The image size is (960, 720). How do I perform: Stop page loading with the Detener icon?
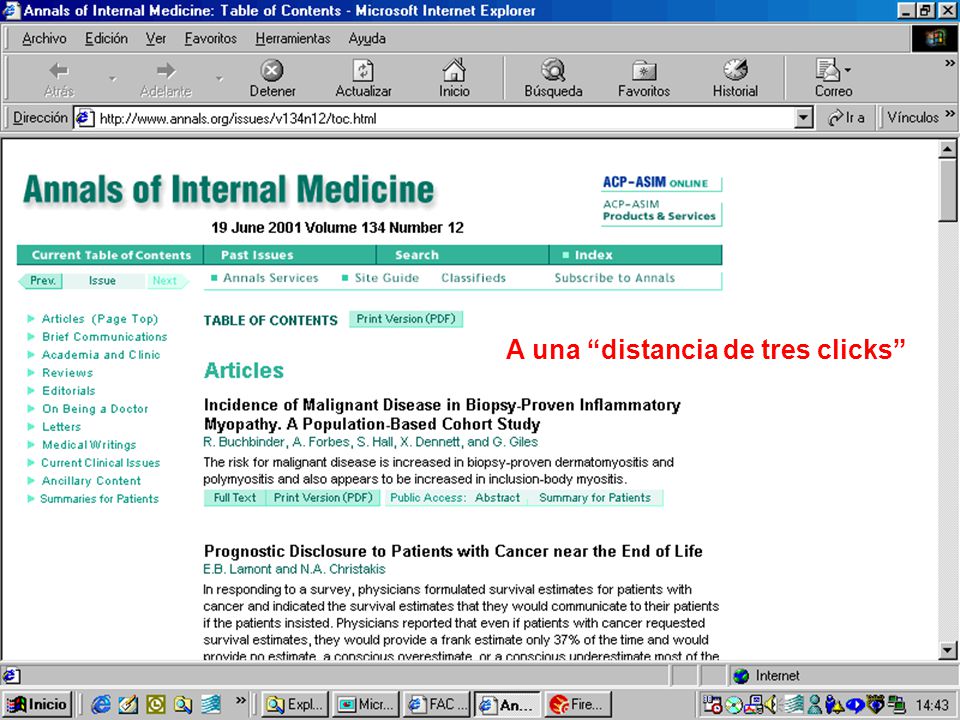(272, 71)
